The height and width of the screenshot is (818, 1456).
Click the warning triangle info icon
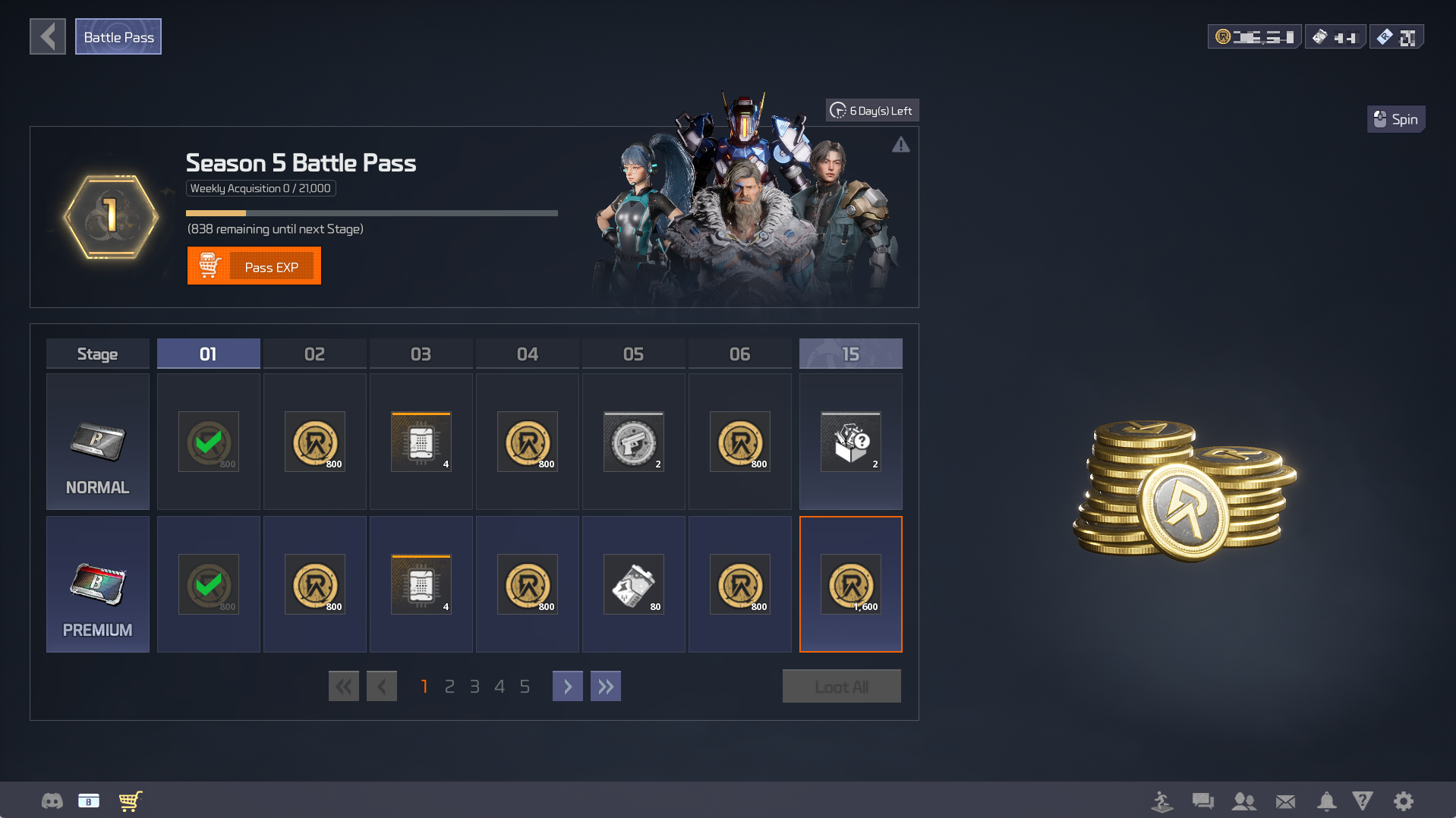pyautogui.click(x=900, y=145)
